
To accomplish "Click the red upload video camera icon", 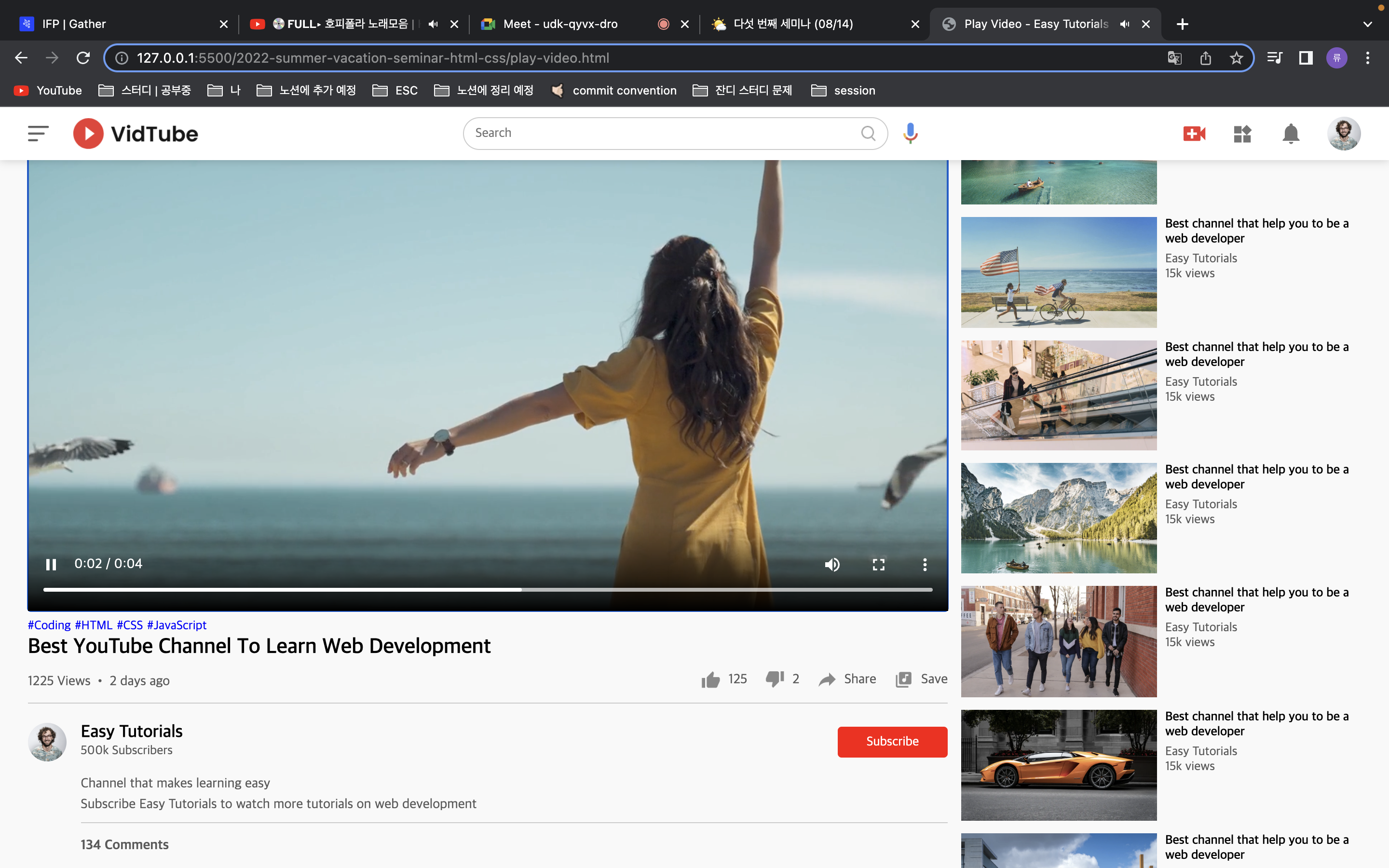I will (1194, 134).
